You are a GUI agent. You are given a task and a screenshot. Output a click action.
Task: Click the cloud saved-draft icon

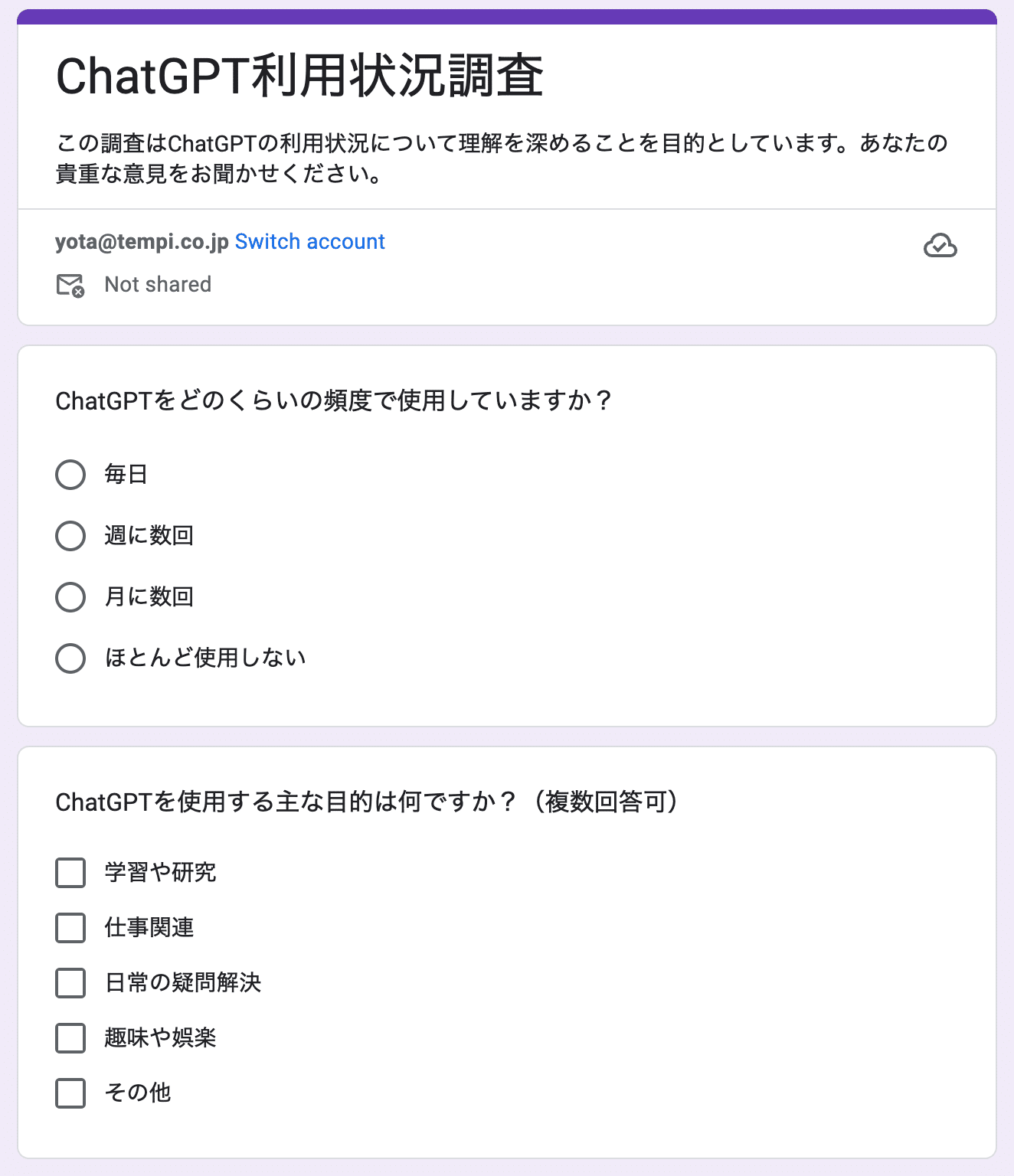point(940,245)
